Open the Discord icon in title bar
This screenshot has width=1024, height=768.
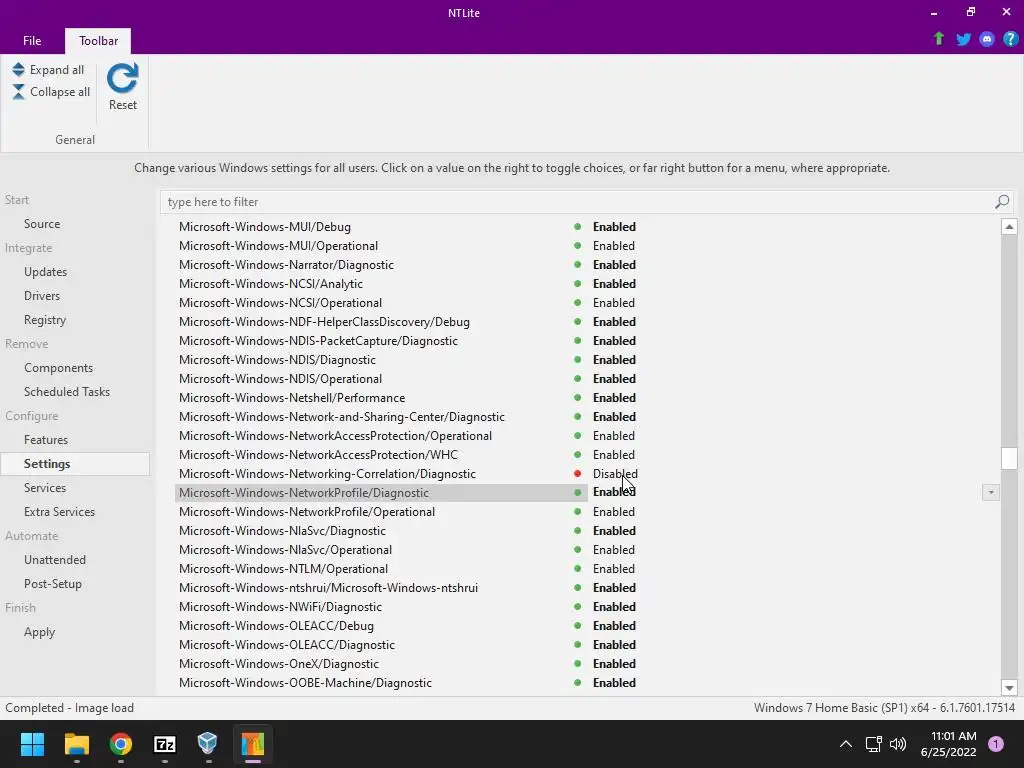(x=987, y=39)
